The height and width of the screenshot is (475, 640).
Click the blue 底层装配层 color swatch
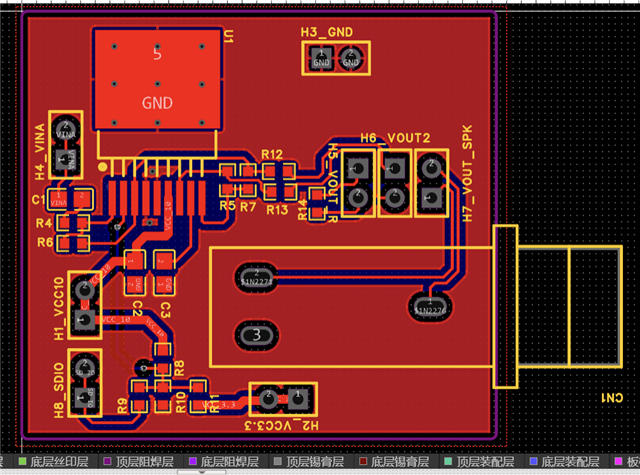click(x=533, y=461)
